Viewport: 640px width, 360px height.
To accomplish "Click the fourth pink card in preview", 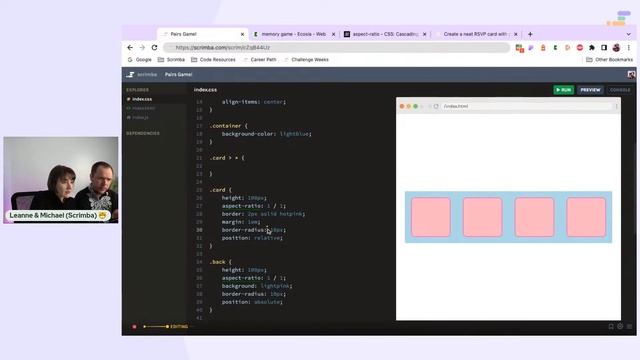I will (x=586, y=217).
